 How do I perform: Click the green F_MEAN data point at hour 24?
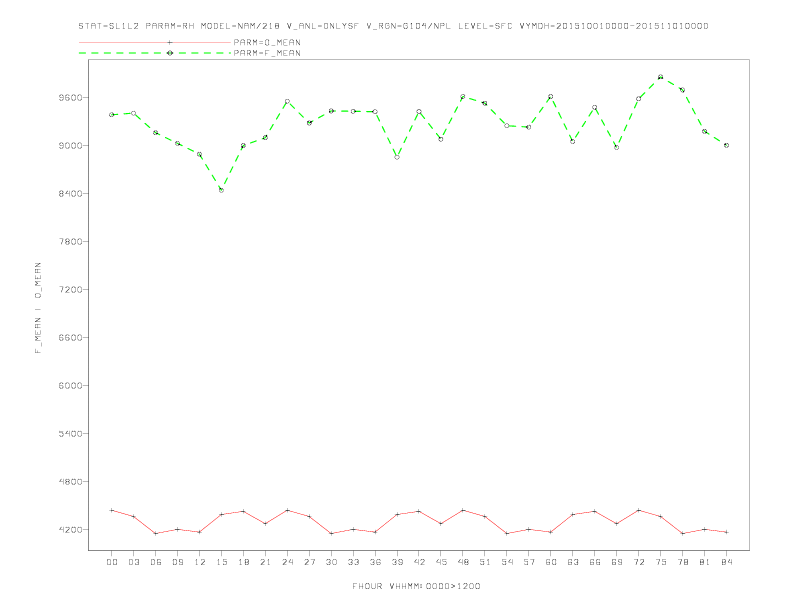tap(287, 101)
